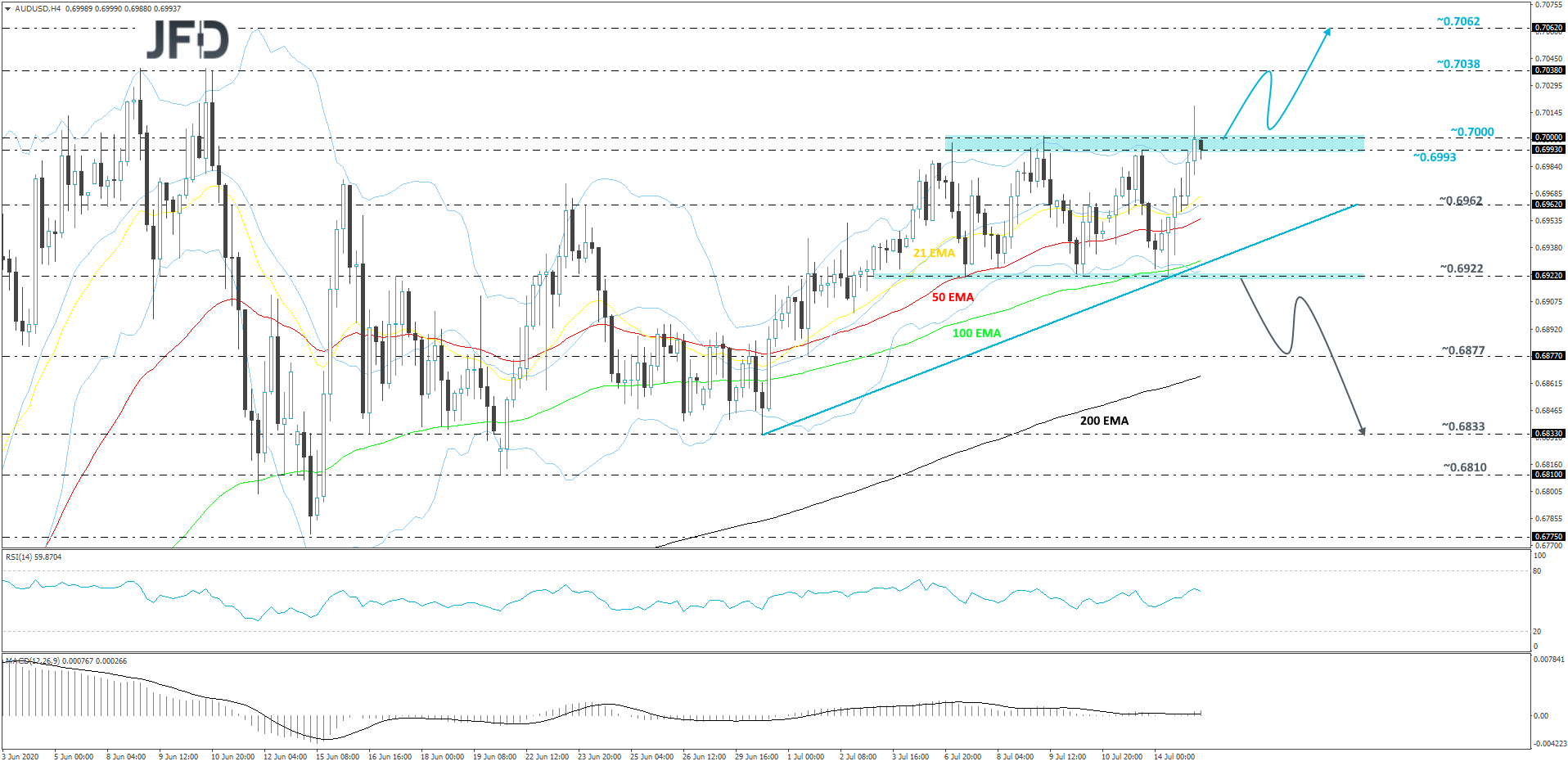Click the RSI(14) indicator label
Screen dimensions: 1568x766
coord(34,557)
